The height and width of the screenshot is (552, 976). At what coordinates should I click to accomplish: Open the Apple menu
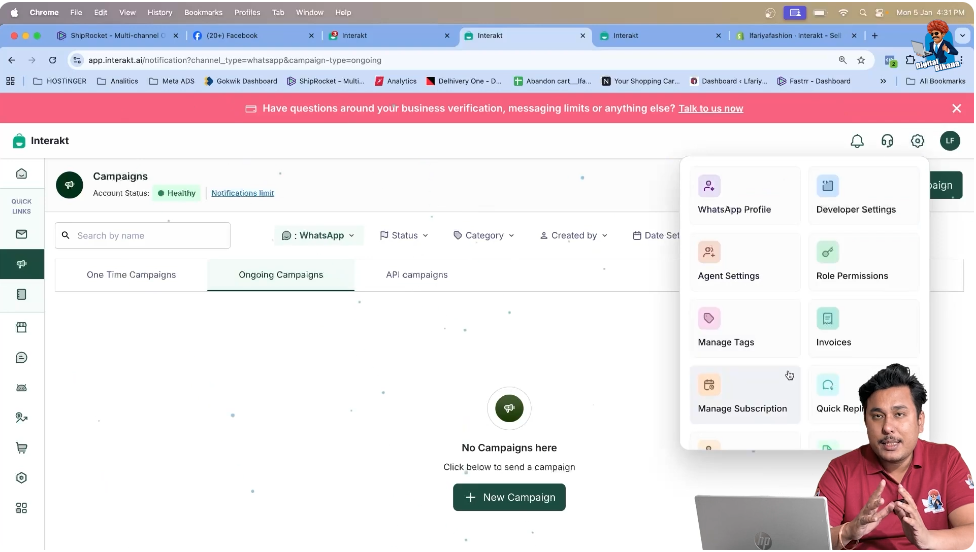14,12
